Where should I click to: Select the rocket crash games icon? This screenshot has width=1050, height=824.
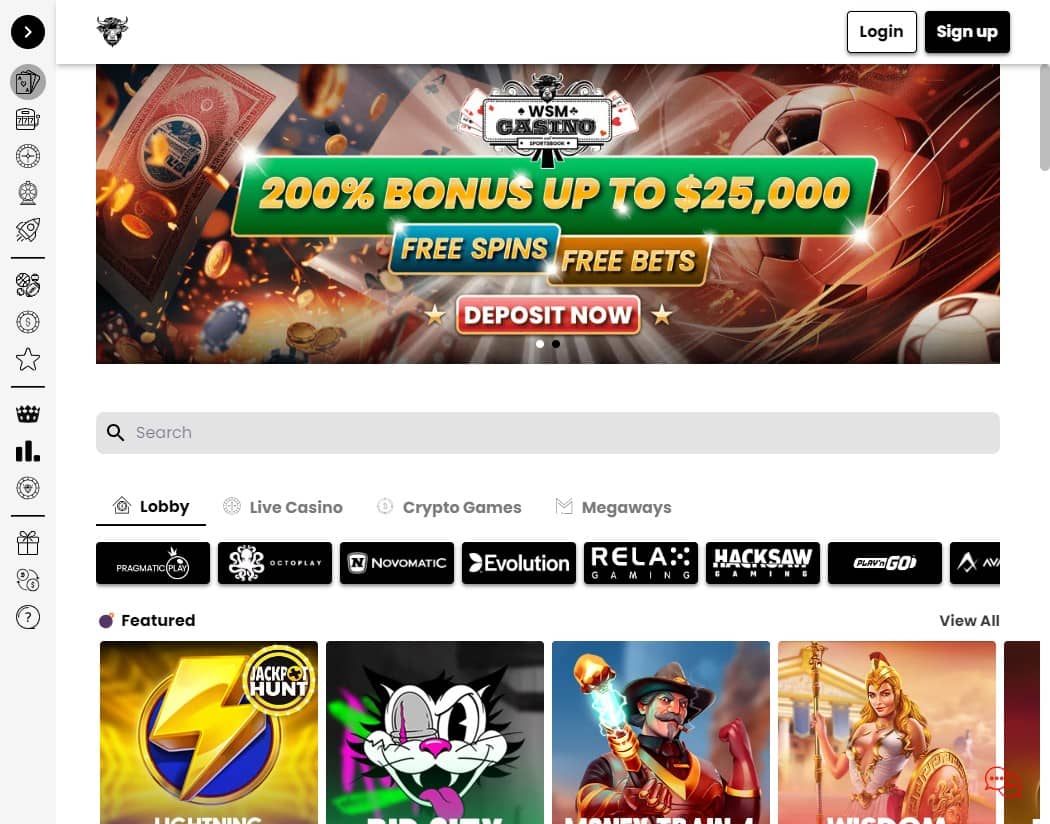(x=27, y=230)
